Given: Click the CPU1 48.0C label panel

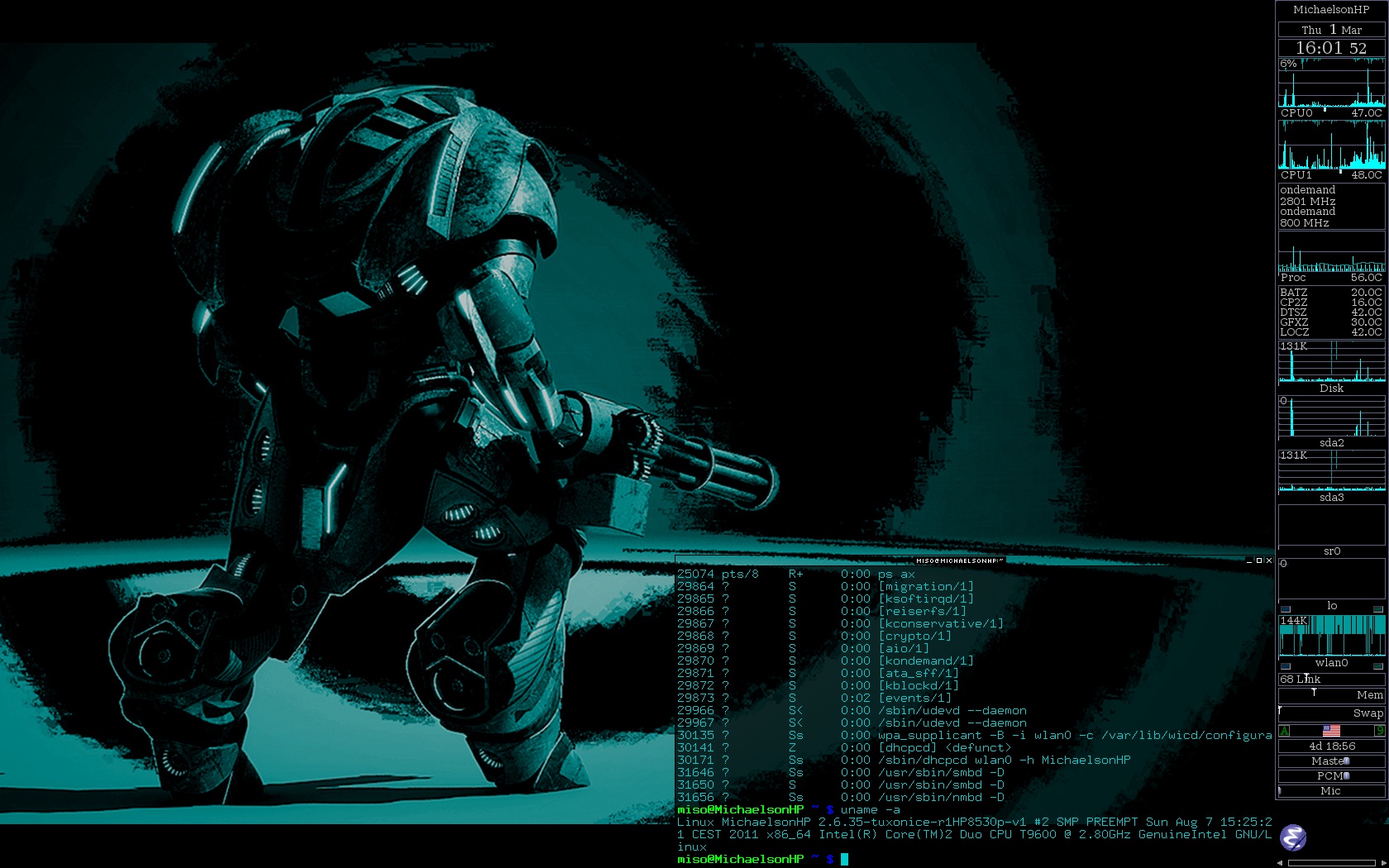Looking at the screenshot, I should point(1331,175).
